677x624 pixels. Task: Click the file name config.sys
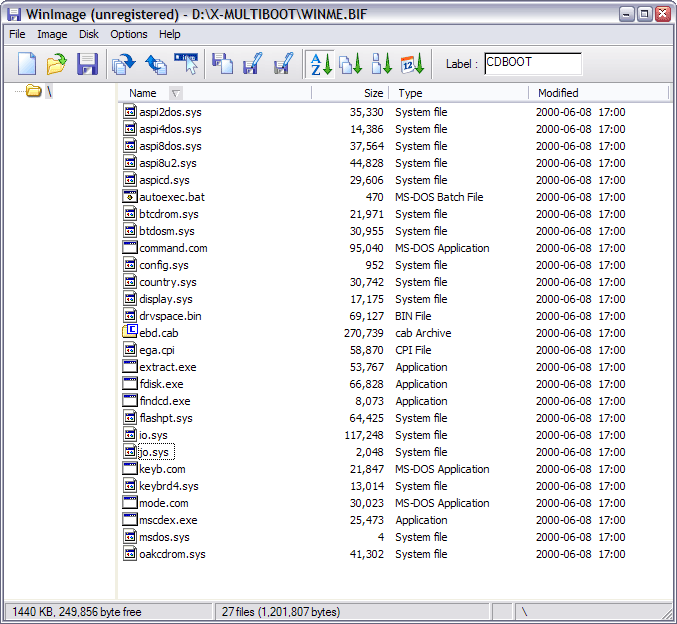164,265
